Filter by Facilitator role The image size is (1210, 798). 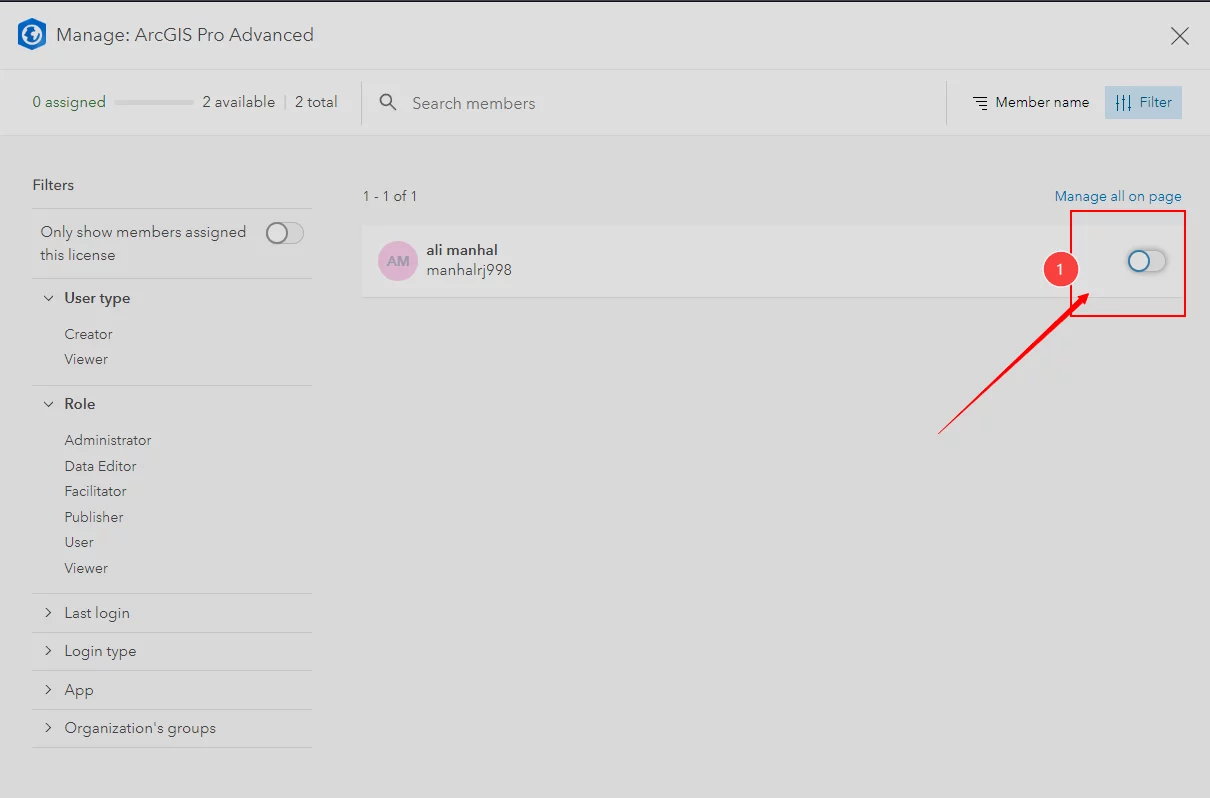point(96,491)
